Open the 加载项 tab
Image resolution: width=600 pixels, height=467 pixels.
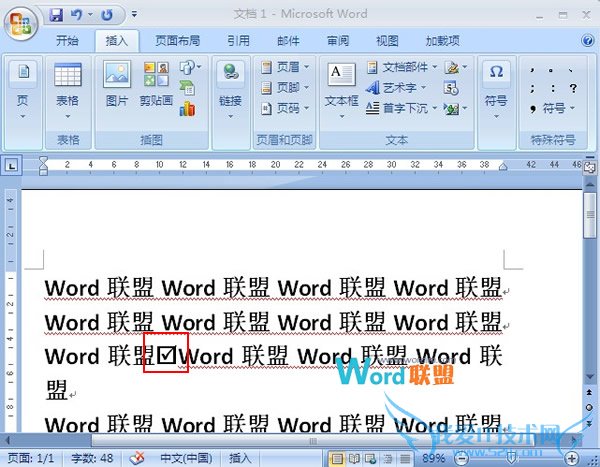443,41
